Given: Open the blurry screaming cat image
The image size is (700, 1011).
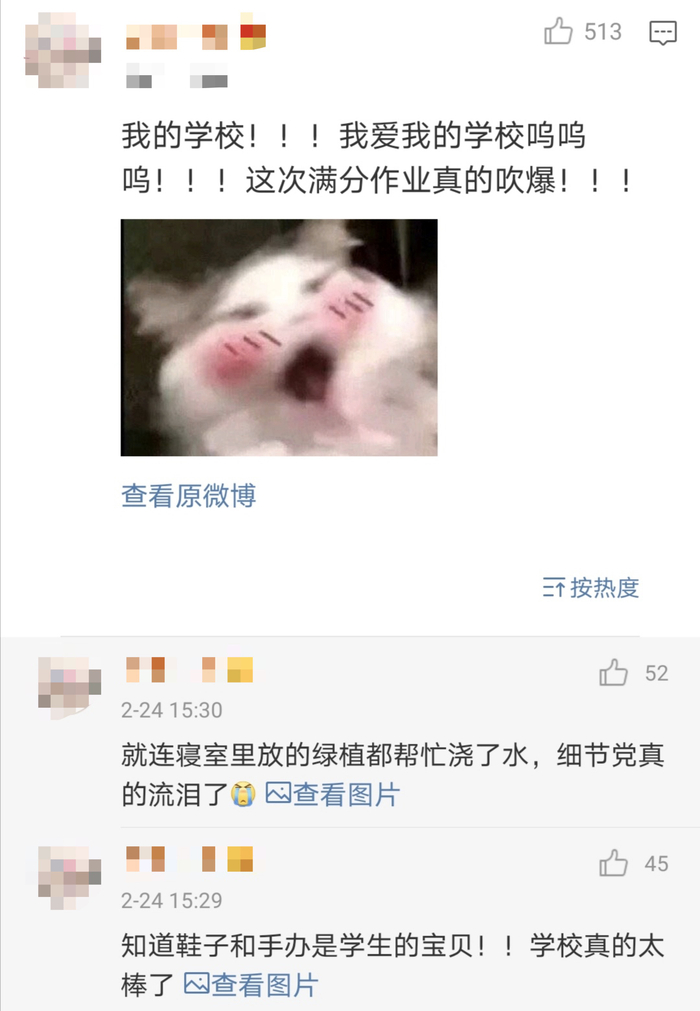Looking at the screenshot, I should [x=279, y=337].
